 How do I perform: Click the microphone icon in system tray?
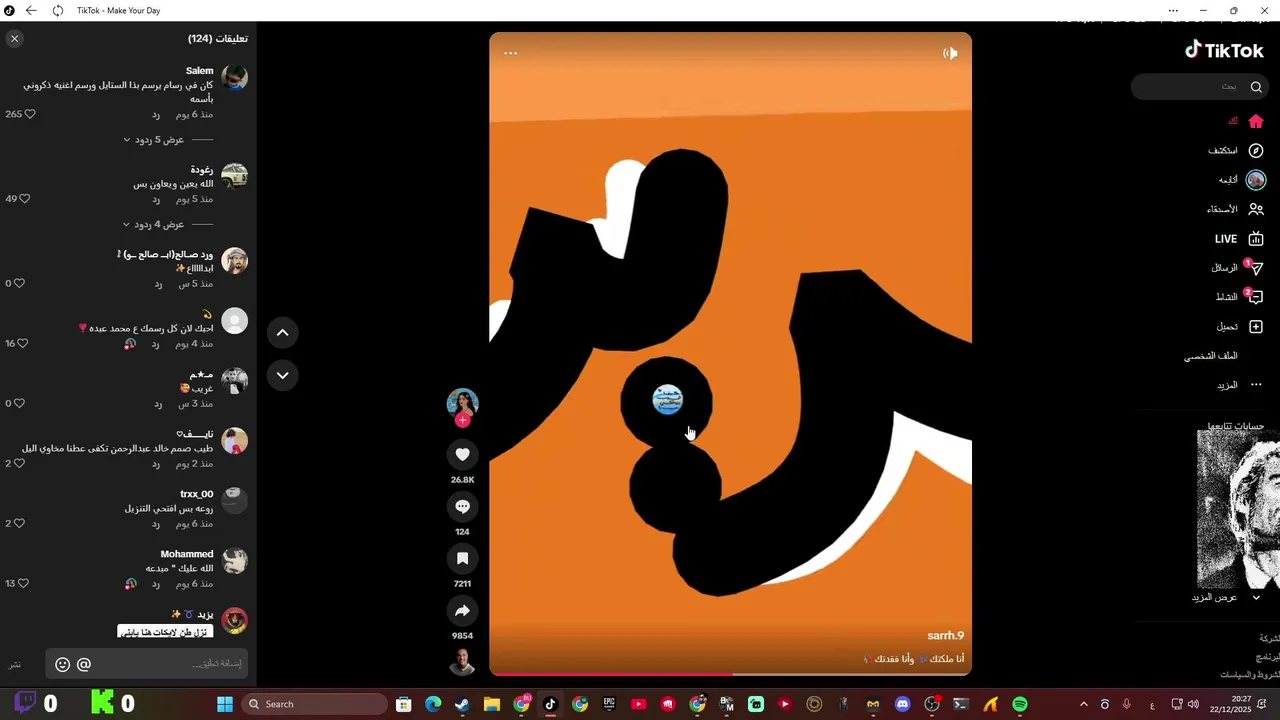click(x=1126, y=704)
